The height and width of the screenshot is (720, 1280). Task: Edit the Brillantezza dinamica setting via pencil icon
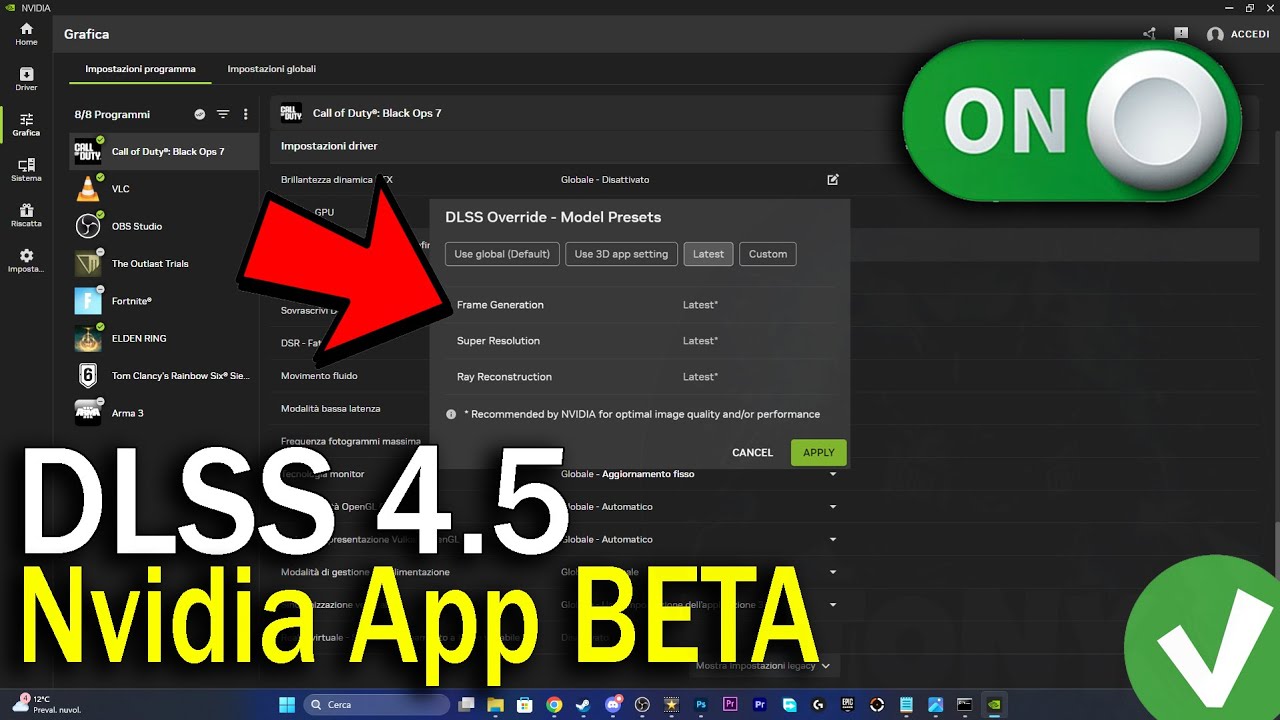coord(833,180)
